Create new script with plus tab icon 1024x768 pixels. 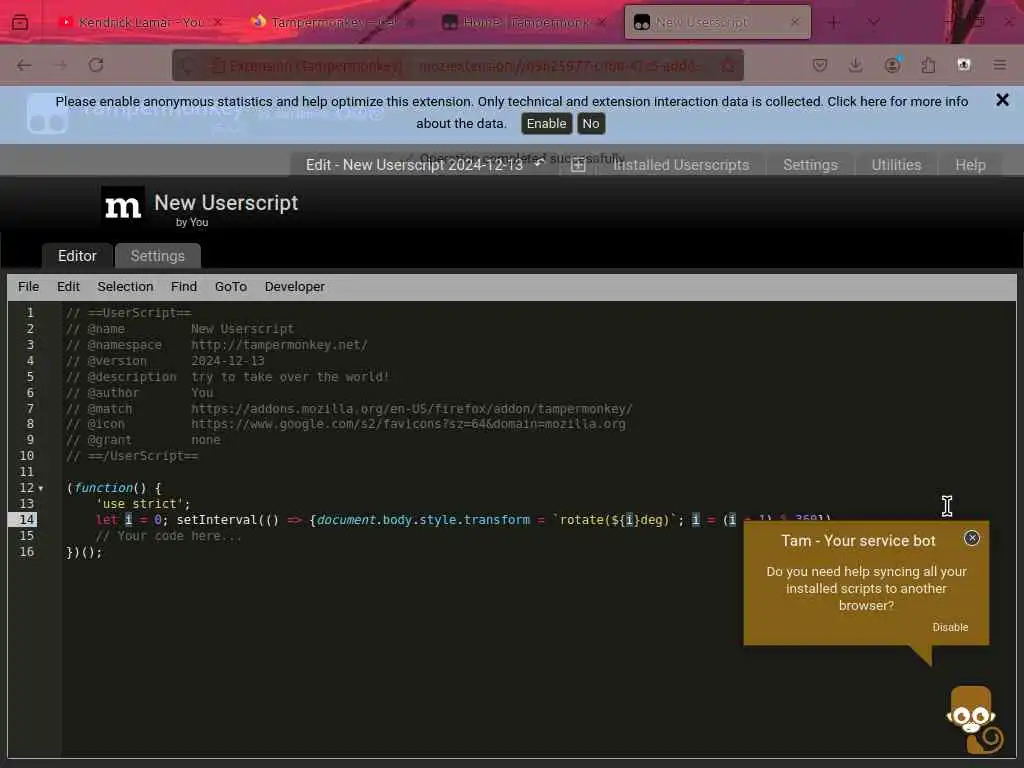(578, 165)
